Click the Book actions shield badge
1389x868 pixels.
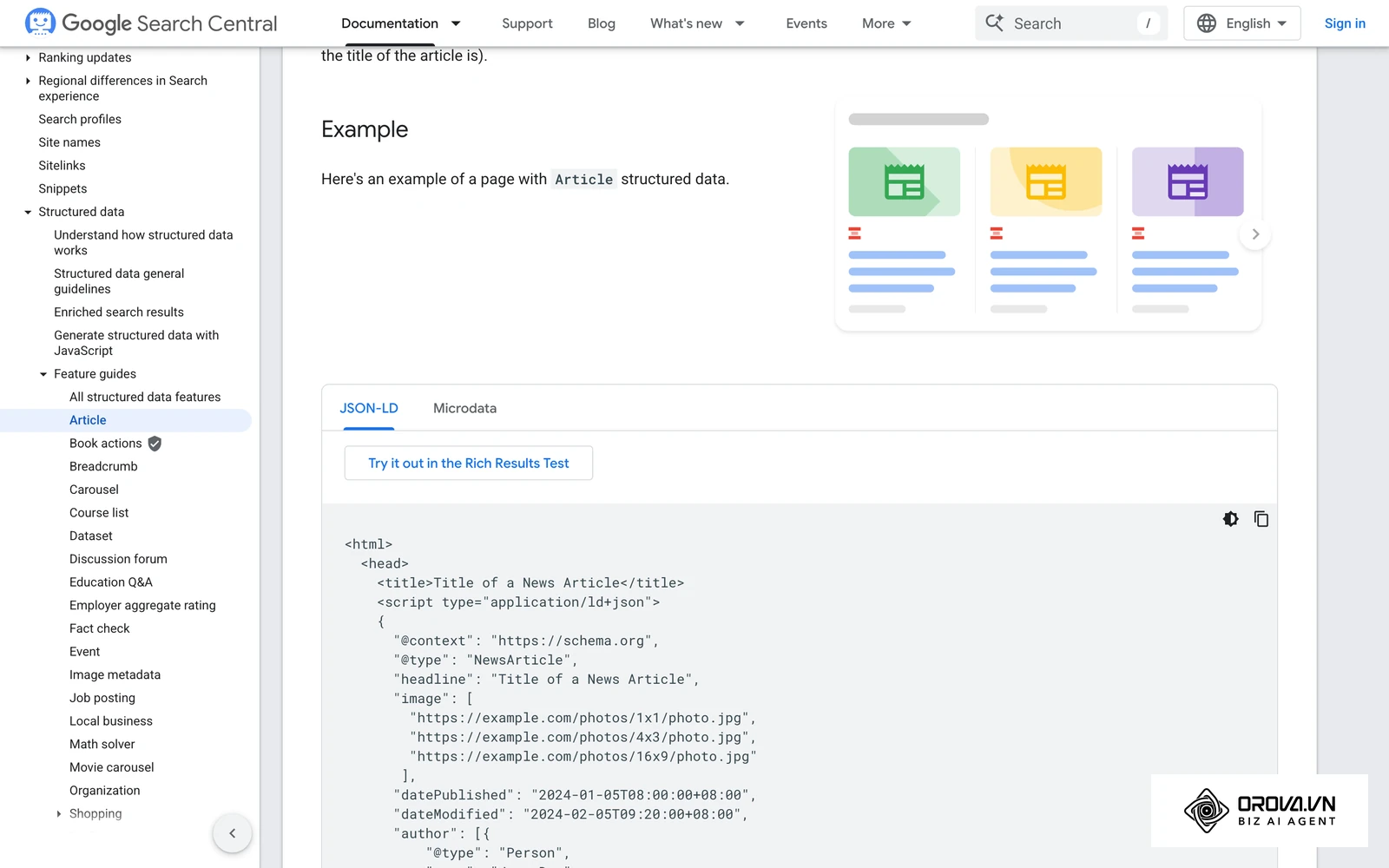[155, 444]
